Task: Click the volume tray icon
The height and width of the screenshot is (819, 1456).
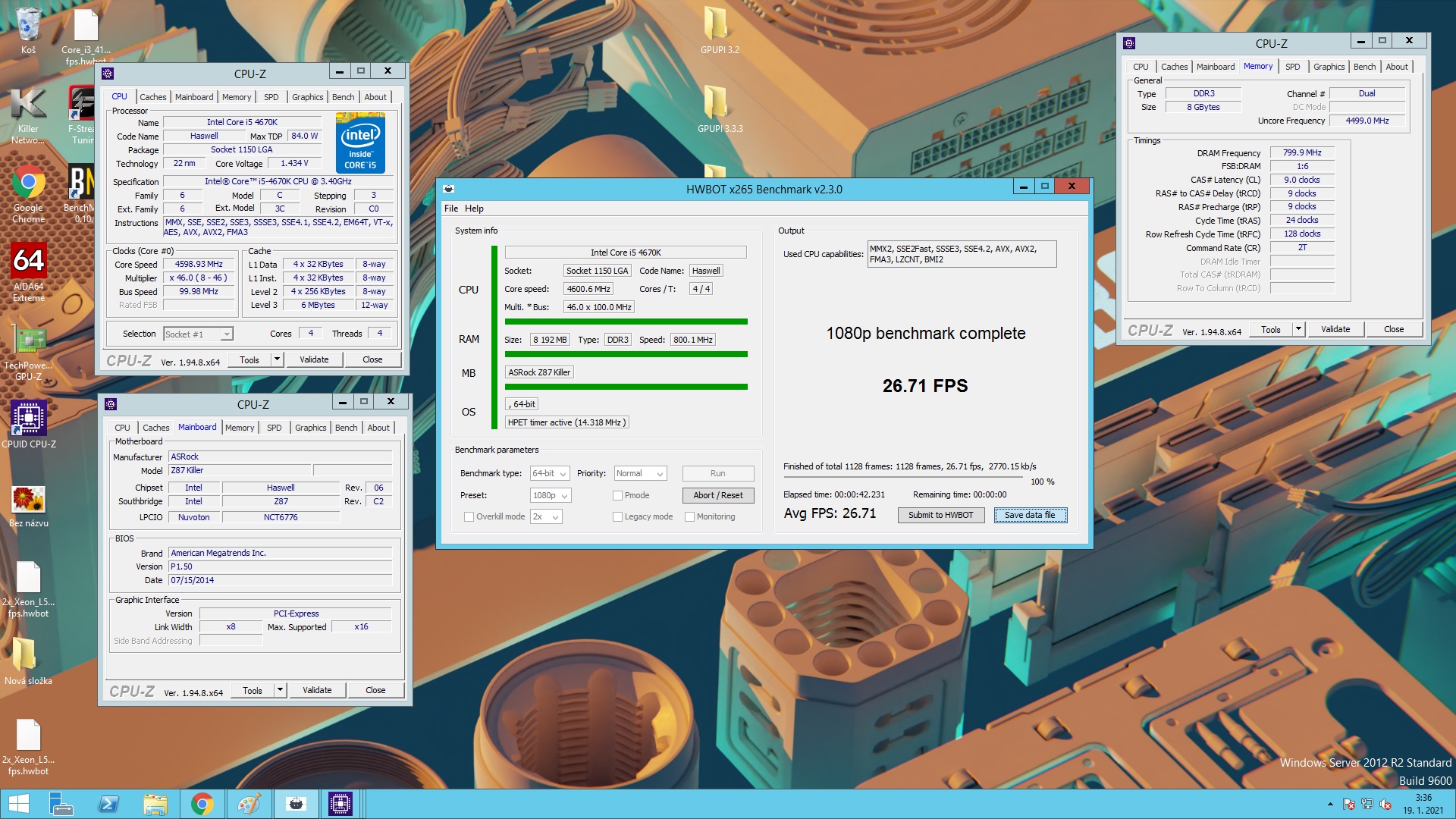Action: 1385,805
